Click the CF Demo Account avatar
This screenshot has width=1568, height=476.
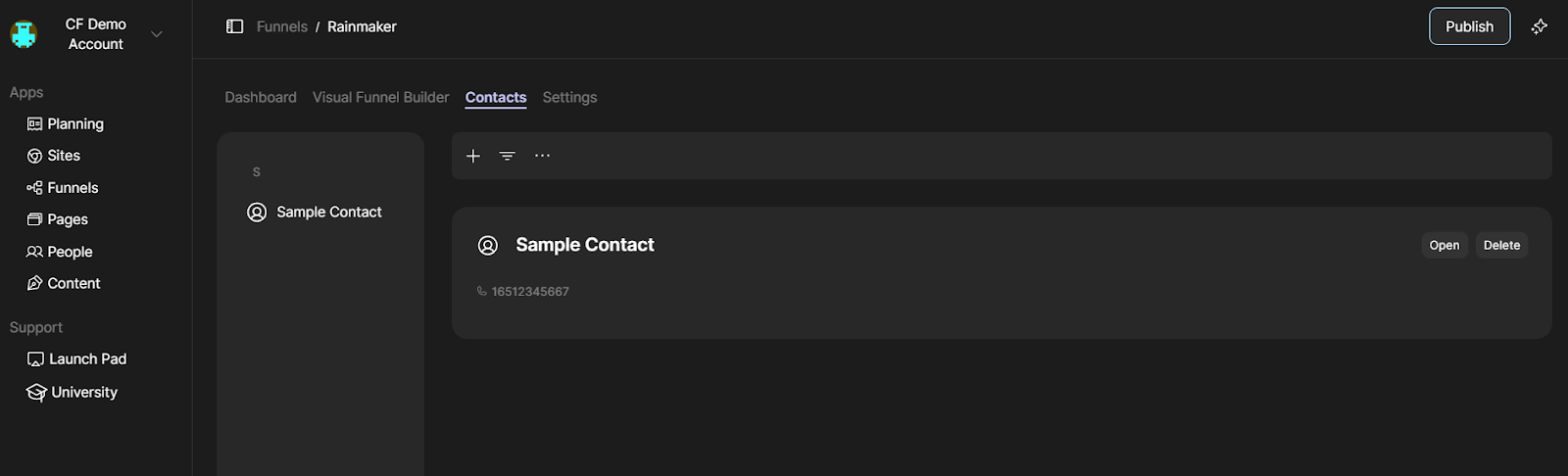[24, 34]
